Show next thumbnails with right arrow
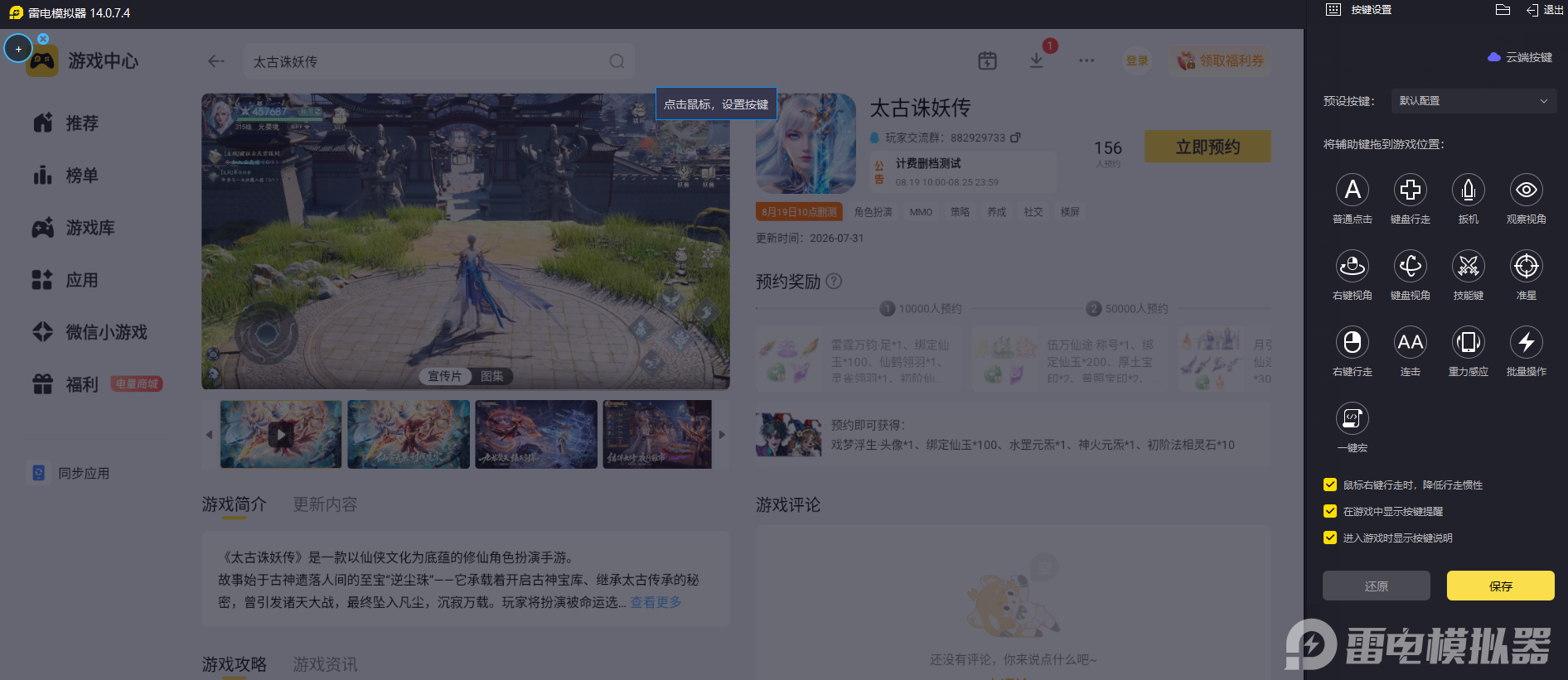This screenshot has width=1568, height=680. click(x=722, y=434)
